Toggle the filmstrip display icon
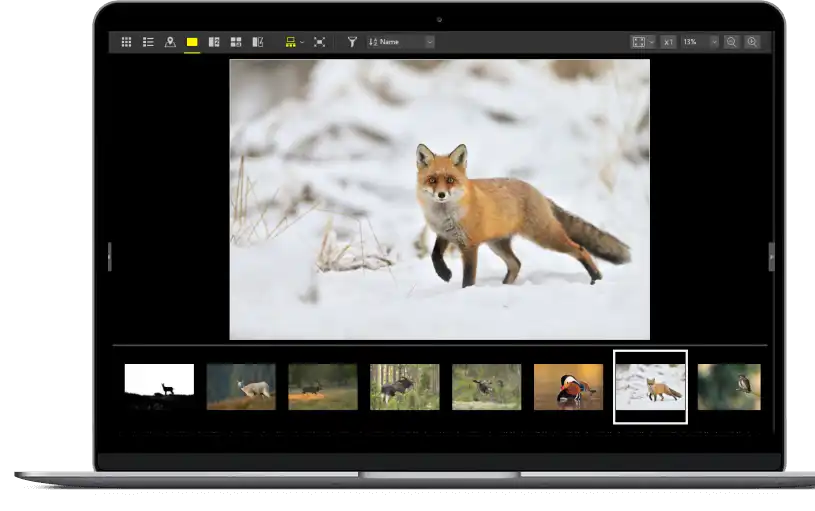Image resolution: width=815 pixels, height=511 pixels. [290, 42]
